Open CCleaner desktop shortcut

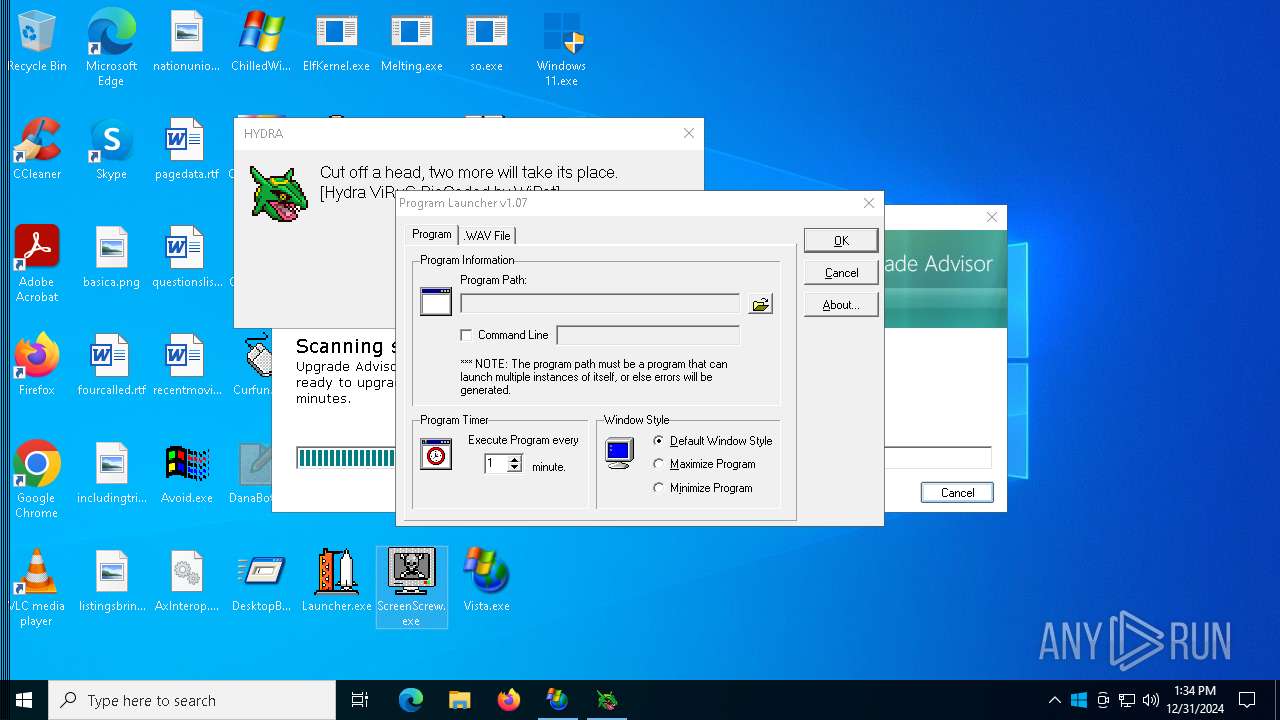(x=37, y=150)
